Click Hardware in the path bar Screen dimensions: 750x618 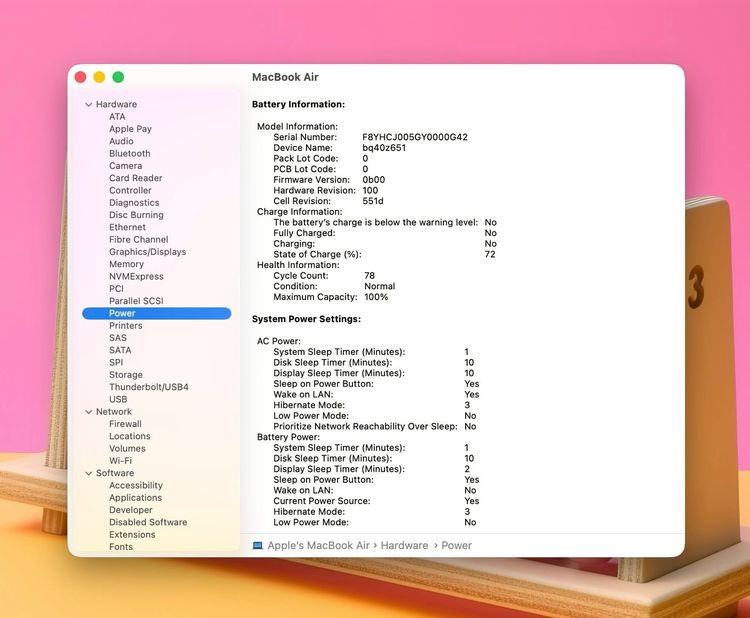[404, 545]
